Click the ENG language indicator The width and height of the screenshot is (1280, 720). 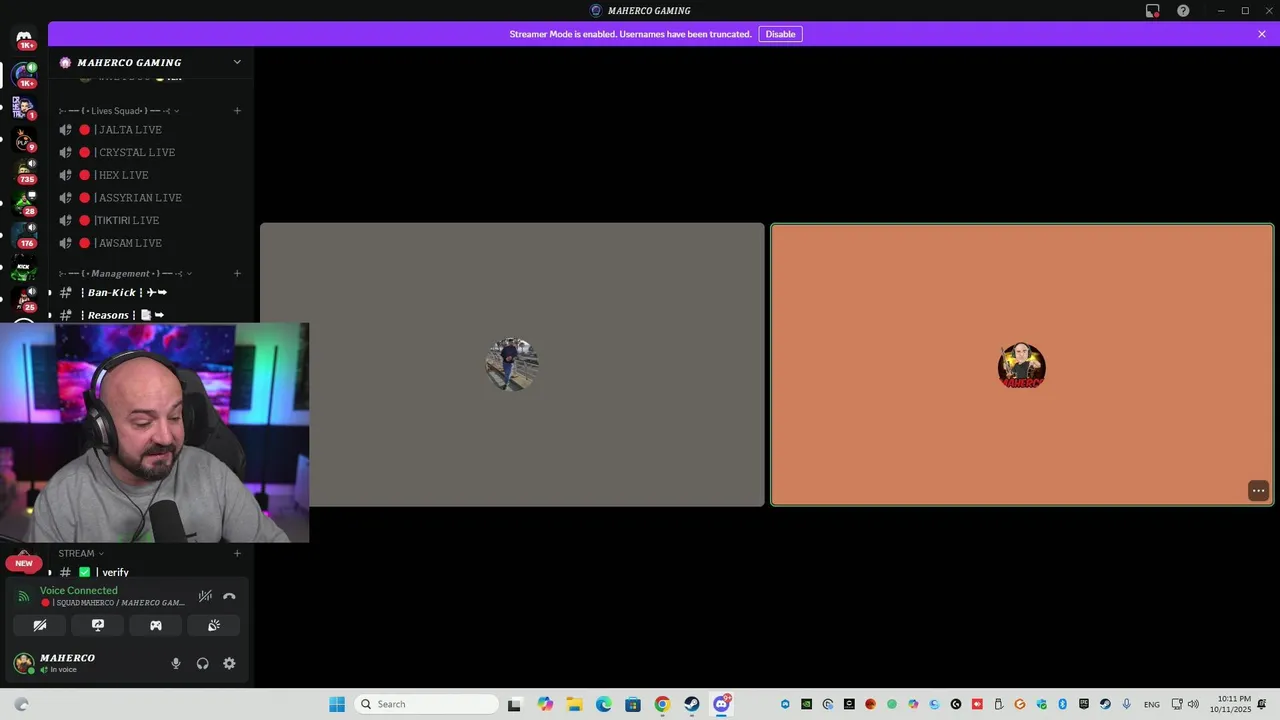(1152, 704)
